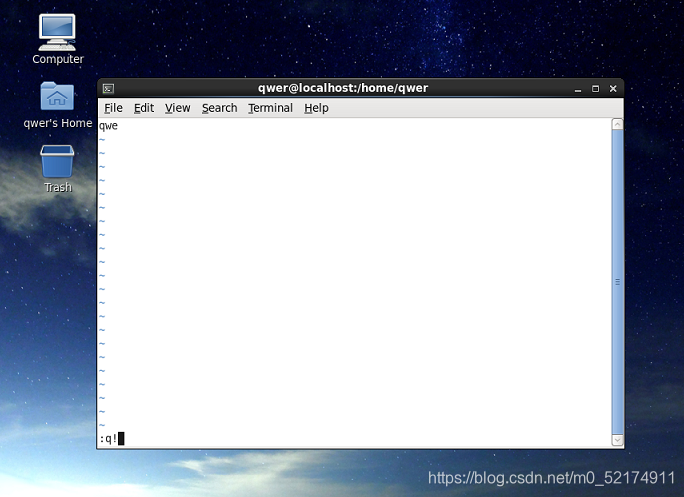Click the vertical scrollbar thumb
Screen dimensions: 684x497
click(x=617, y=282)
